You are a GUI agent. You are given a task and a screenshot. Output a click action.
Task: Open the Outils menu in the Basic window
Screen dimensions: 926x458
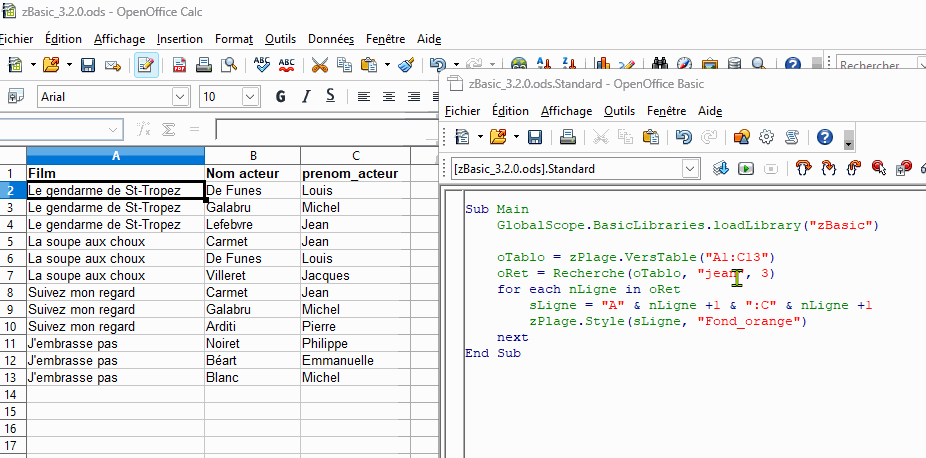click(x=619, y=111)
